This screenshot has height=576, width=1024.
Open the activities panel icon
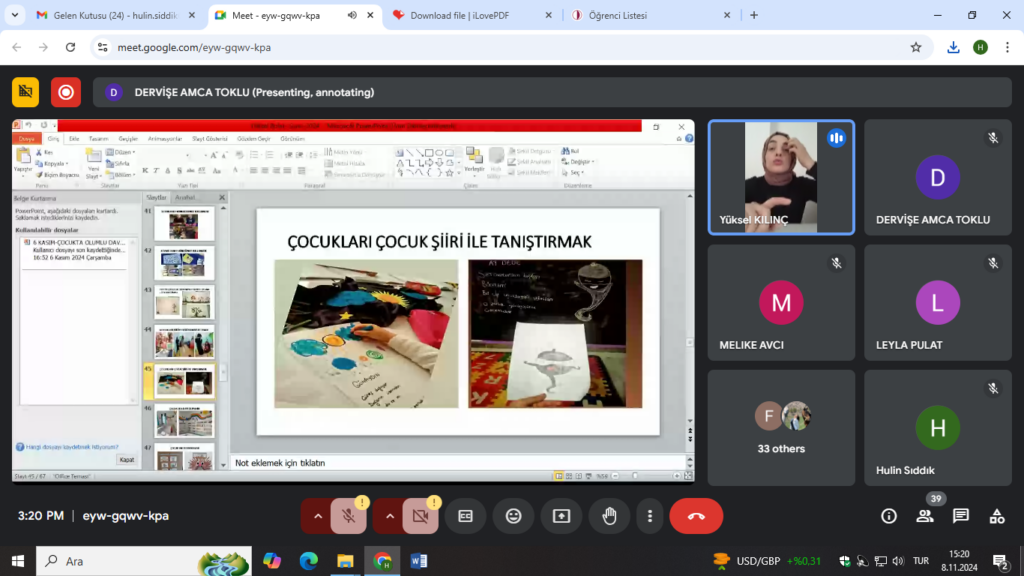(997, 516)
